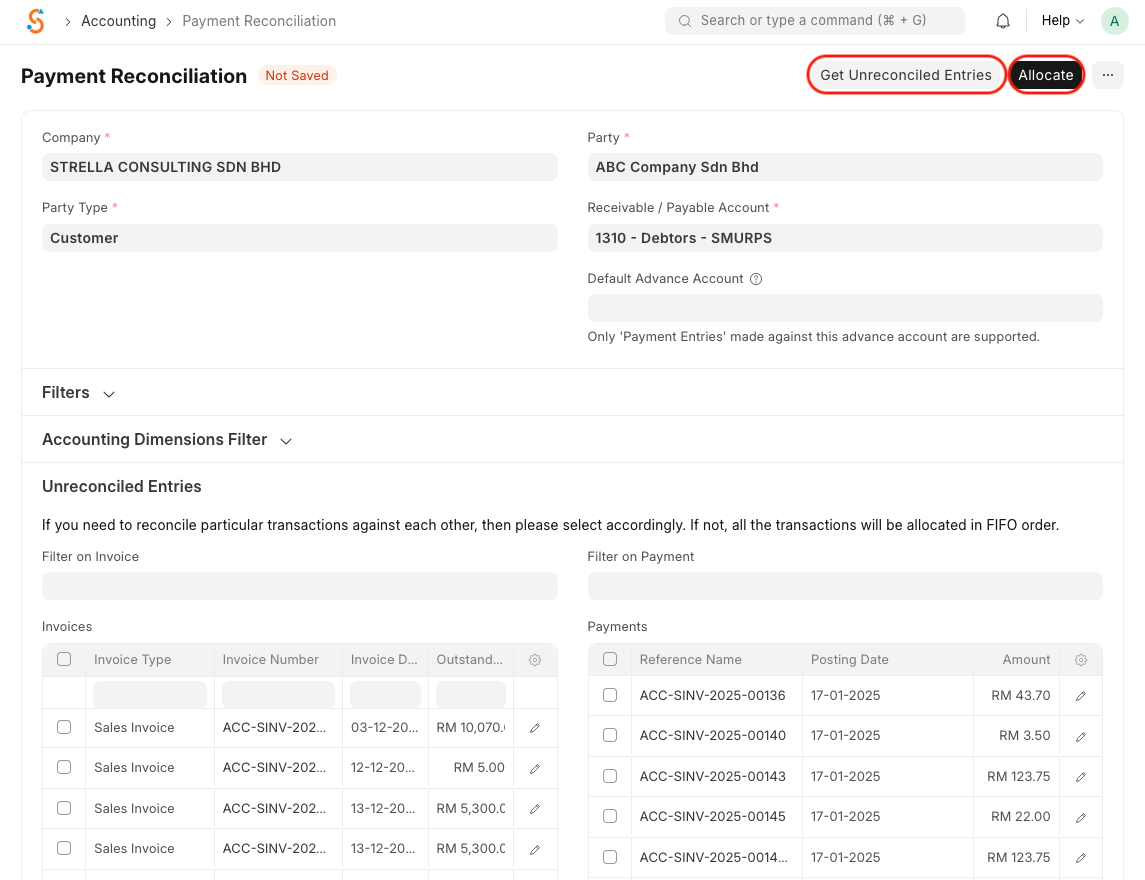Select all rows in Payments table
Screen dimensions: 1145x880
[610, 660]
